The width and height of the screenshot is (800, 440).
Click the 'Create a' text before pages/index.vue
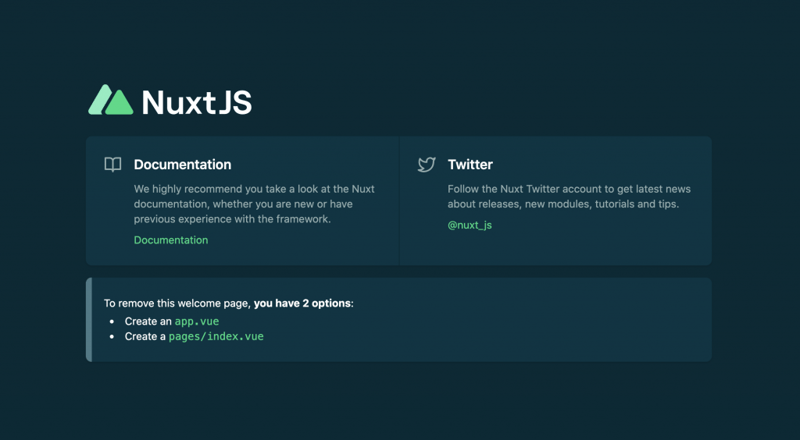coord(145,337)
